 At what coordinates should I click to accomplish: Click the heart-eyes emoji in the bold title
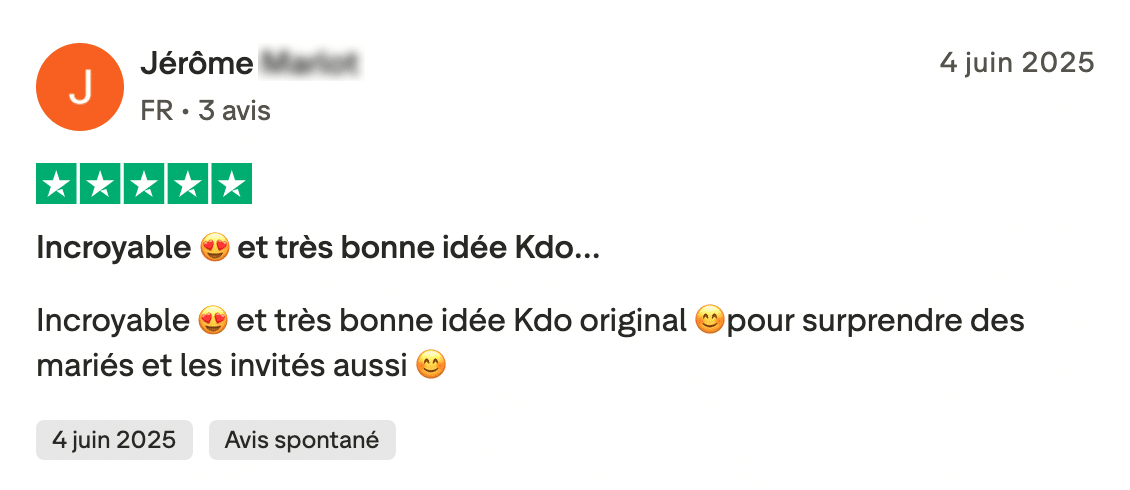[214, 249]
